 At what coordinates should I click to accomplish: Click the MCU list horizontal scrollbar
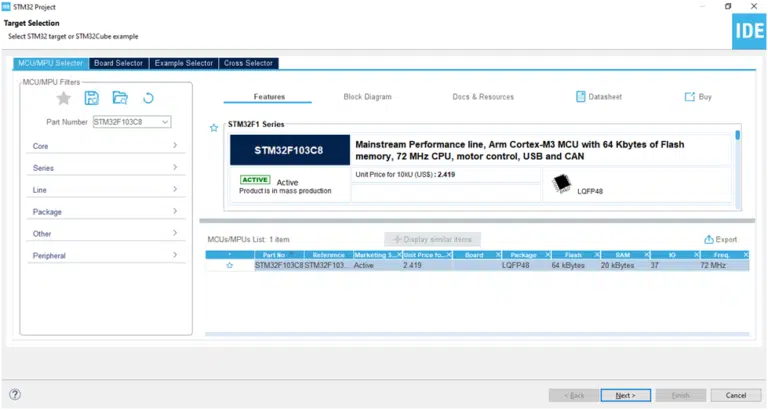click(x=477, y=334)
